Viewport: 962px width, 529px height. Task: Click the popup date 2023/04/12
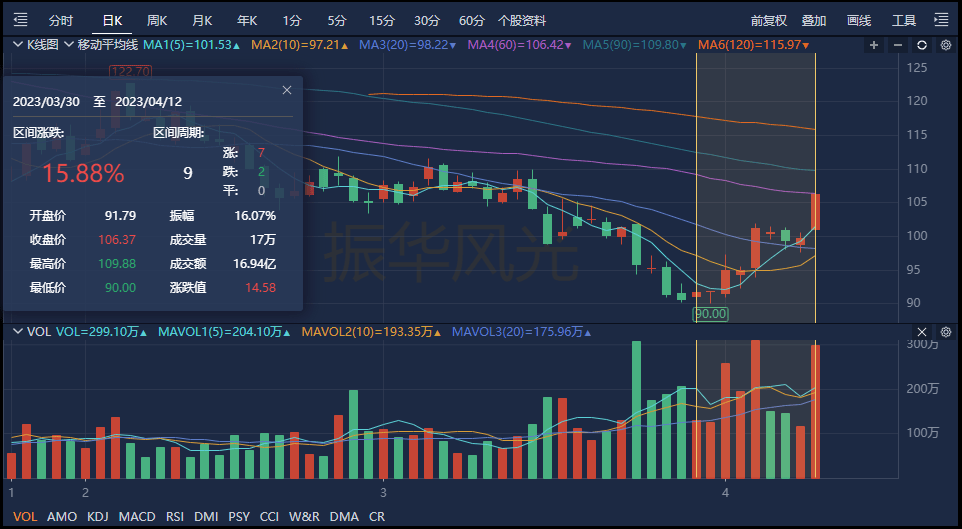148,102
